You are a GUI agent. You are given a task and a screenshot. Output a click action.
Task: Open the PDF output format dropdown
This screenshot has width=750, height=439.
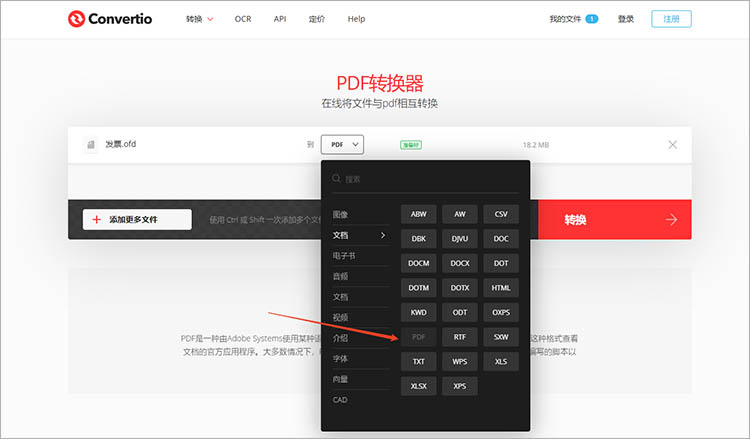pos(342,144)
